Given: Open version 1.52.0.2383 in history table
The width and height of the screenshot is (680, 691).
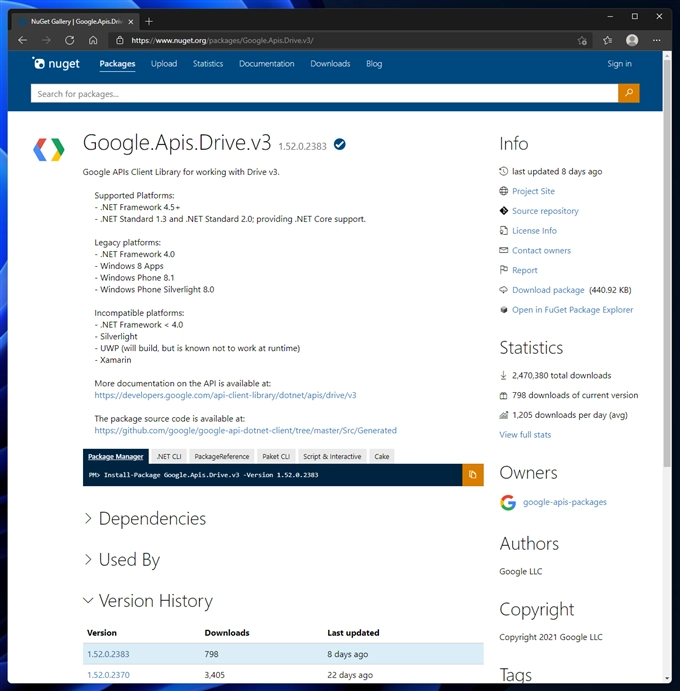Looking at the screenshot, I should click(x=108, y=654).
